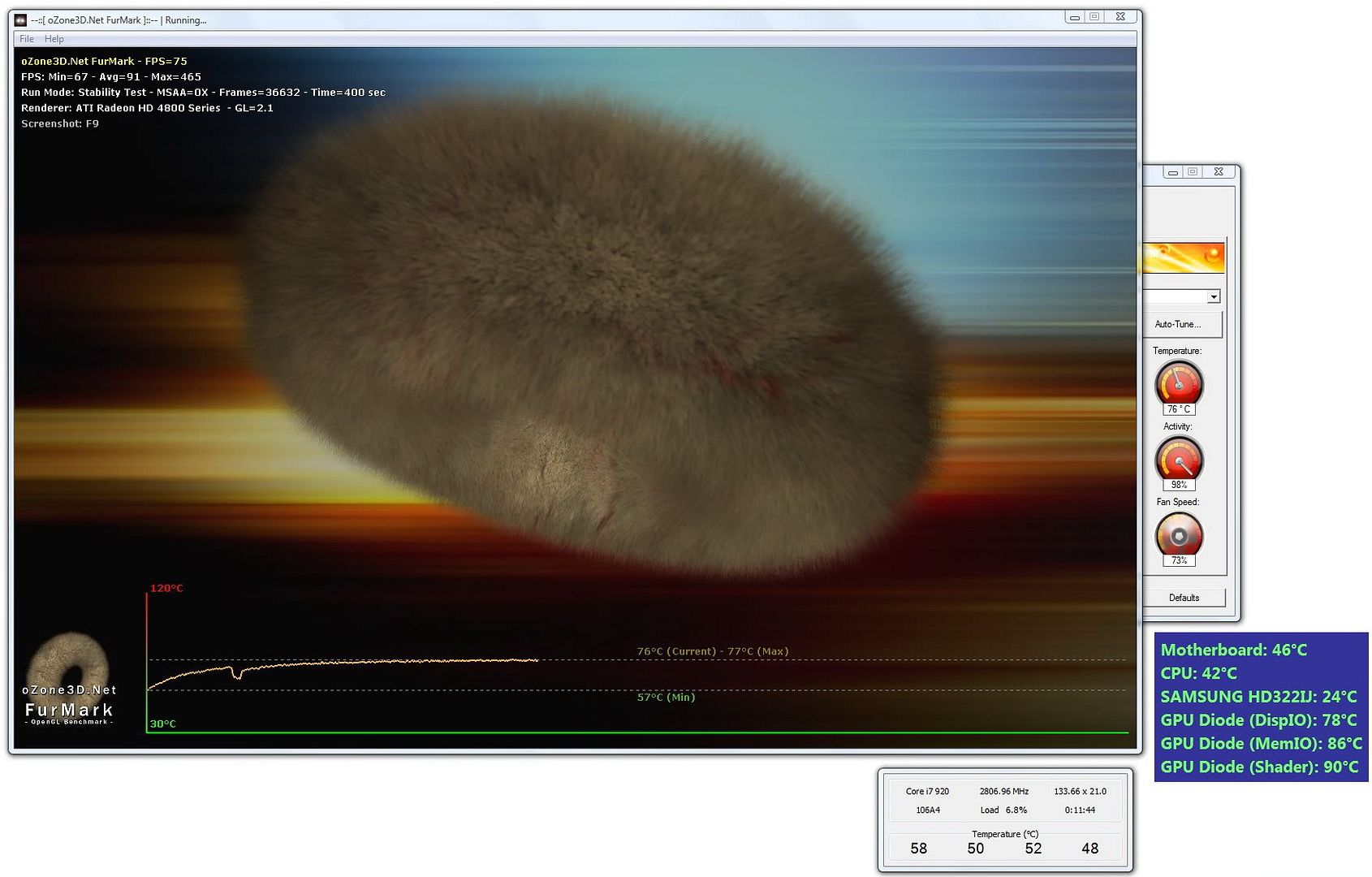
Task: Click the Activity gauge showing 98%
Action: pos(1179,459)
